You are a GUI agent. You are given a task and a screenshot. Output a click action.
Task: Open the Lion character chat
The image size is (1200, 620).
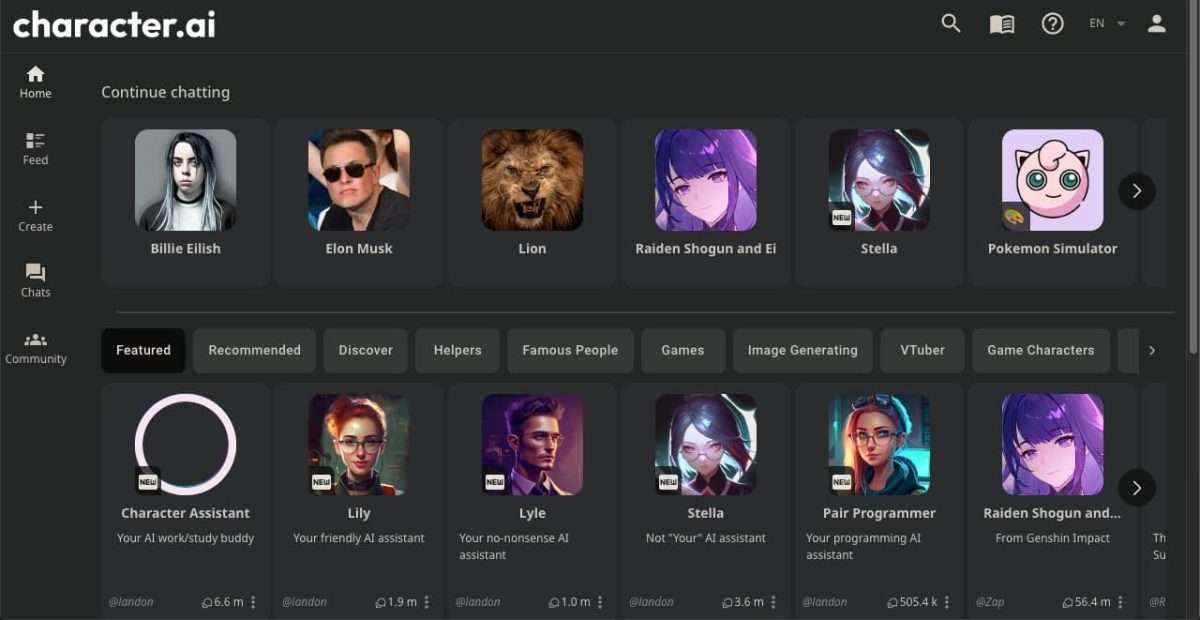532,203
